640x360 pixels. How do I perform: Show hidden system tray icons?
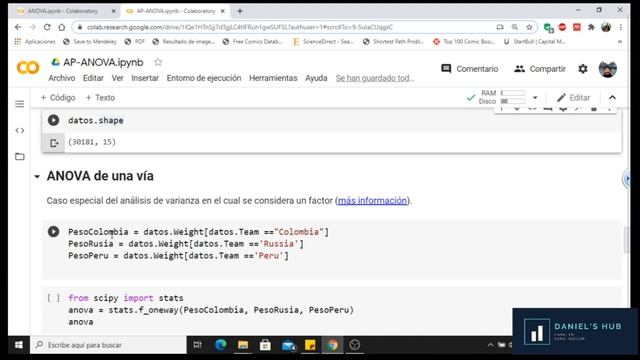point(491,345)
